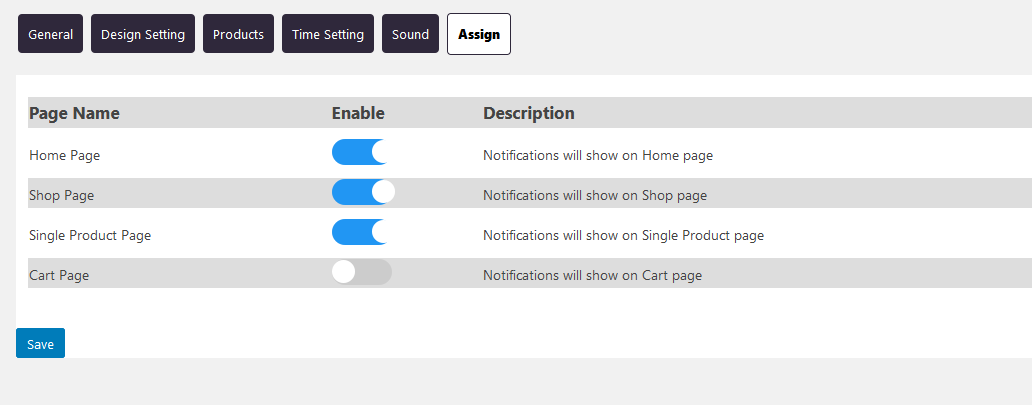Click the Cart page notifications description text
The image size is (1032, 405).
pos(592,275)
